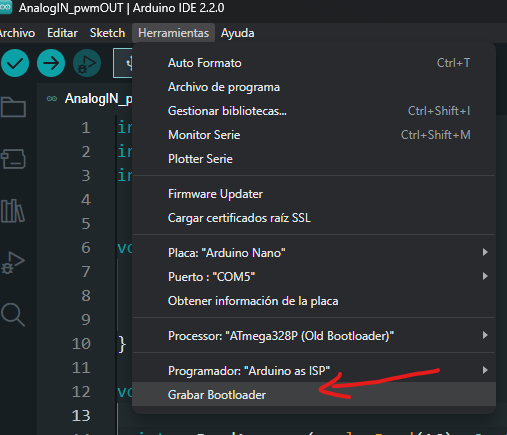
Task: Click the Upload arrow button
Action: (51, 63)
